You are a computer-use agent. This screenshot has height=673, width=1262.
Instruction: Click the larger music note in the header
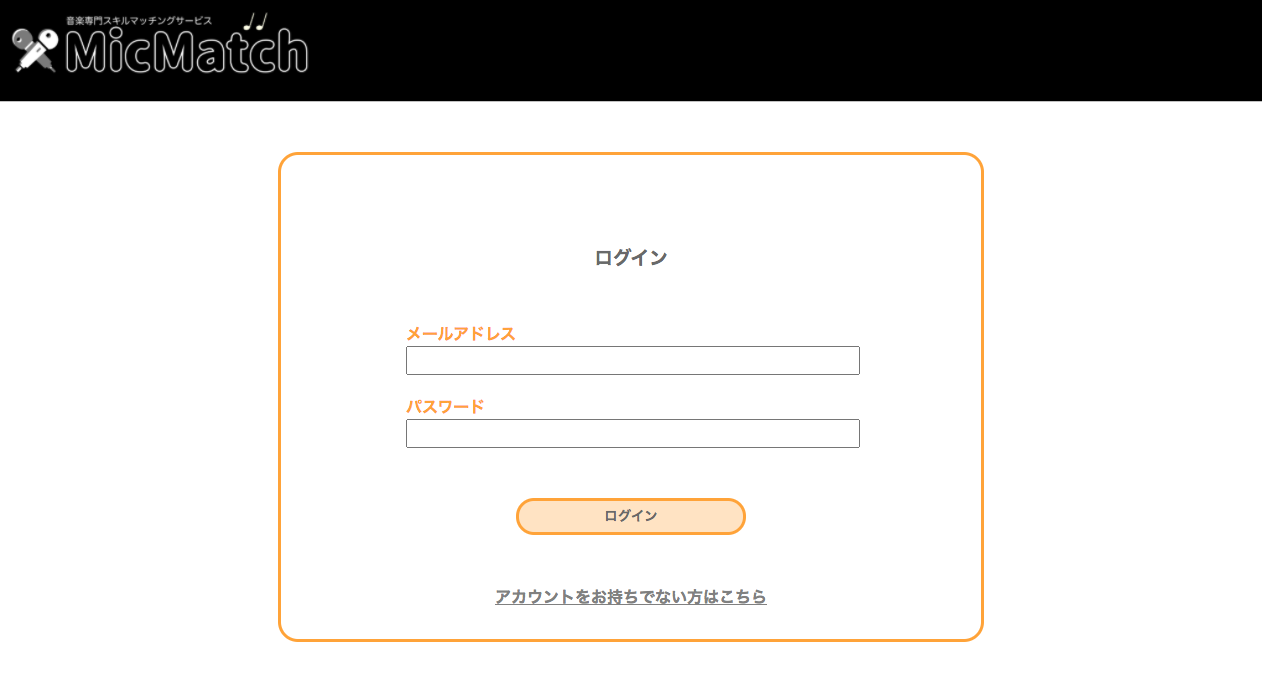[261, 20]
